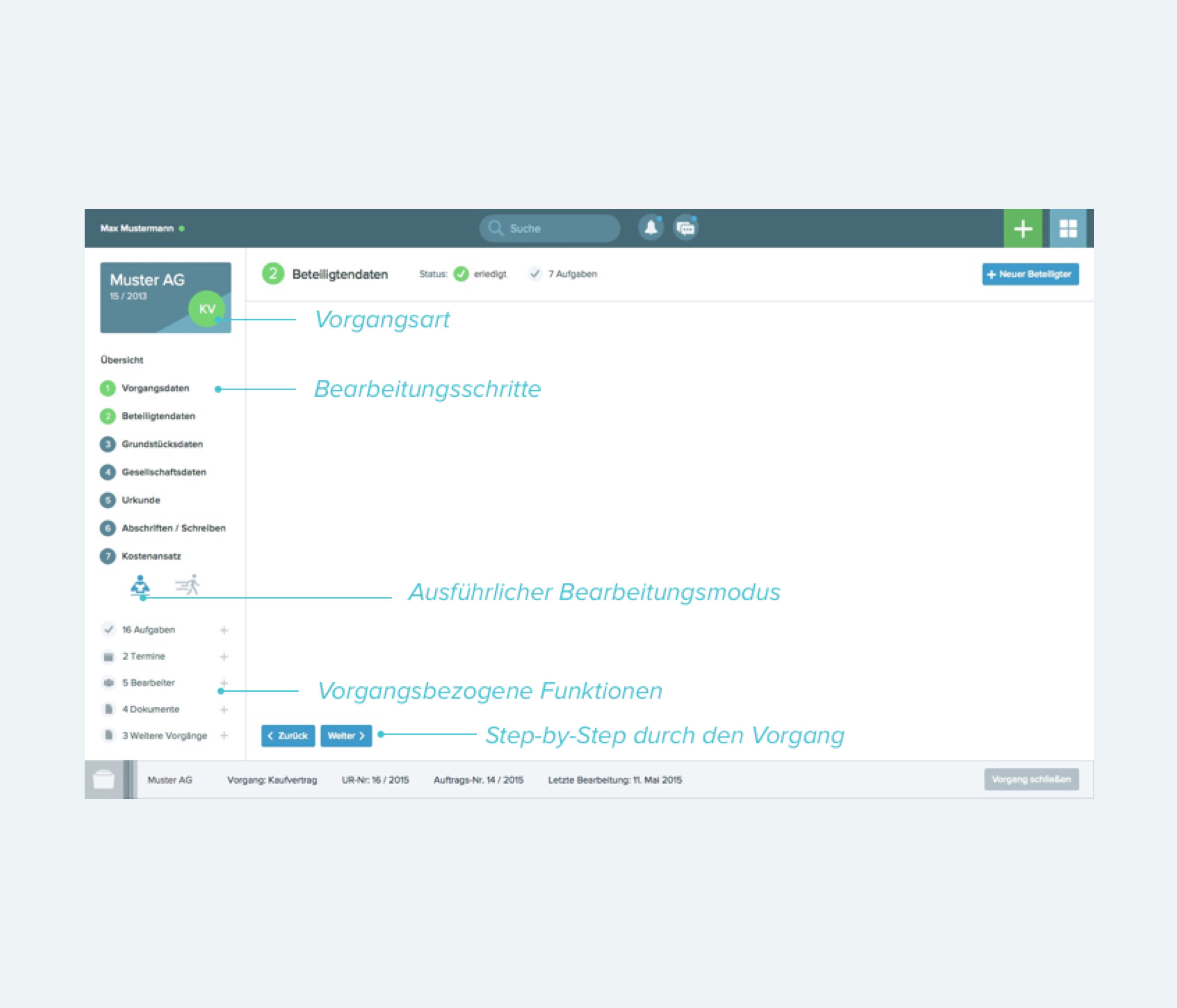The width and height of the screenshot is (1177, 1008).
Task: Go to step 5 Urkunde
Action: [x=130, y=500]
